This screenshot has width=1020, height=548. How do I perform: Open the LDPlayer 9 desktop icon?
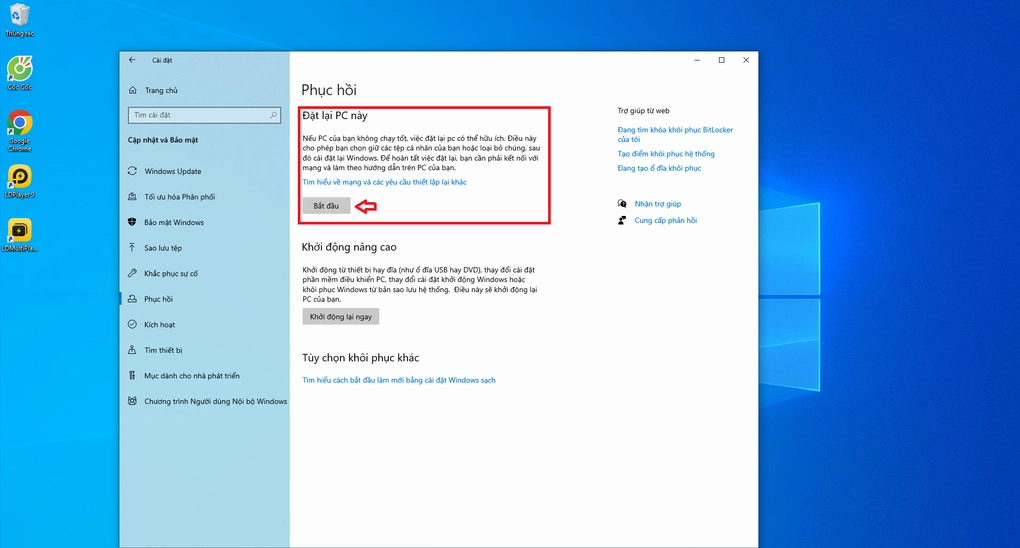(x=19, y=178)
